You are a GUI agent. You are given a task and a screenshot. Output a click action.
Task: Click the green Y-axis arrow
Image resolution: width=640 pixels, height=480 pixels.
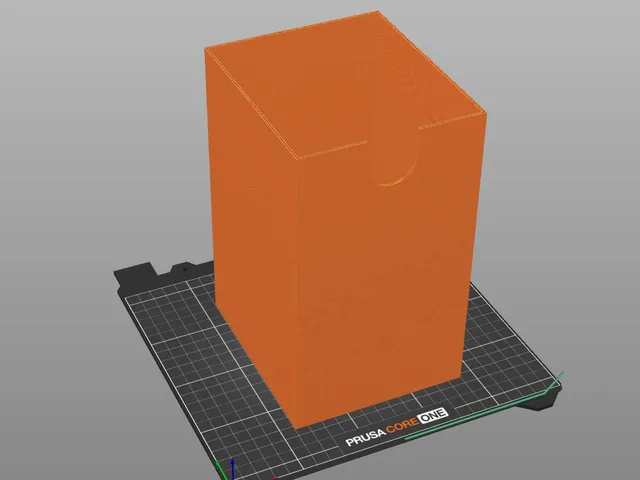(x=221, y=470)
